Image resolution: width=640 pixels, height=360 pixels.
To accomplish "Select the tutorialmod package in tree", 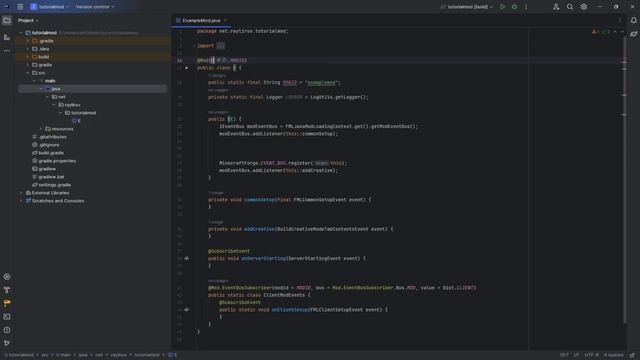I will coord(83,113).
